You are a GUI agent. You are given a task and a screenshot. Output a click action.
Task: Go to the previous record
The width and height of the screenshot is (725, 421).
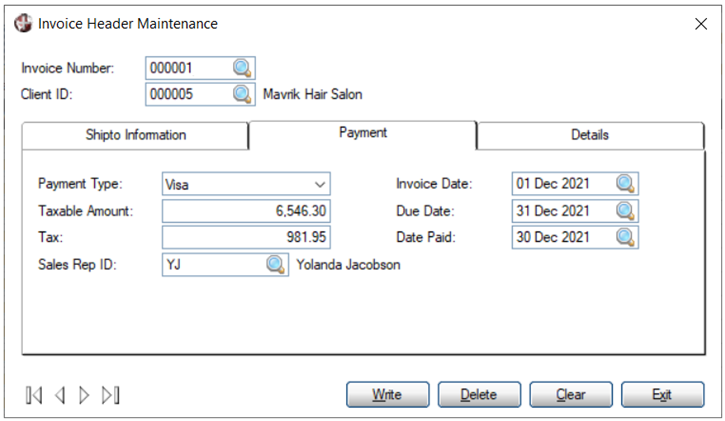coord(60,395)
